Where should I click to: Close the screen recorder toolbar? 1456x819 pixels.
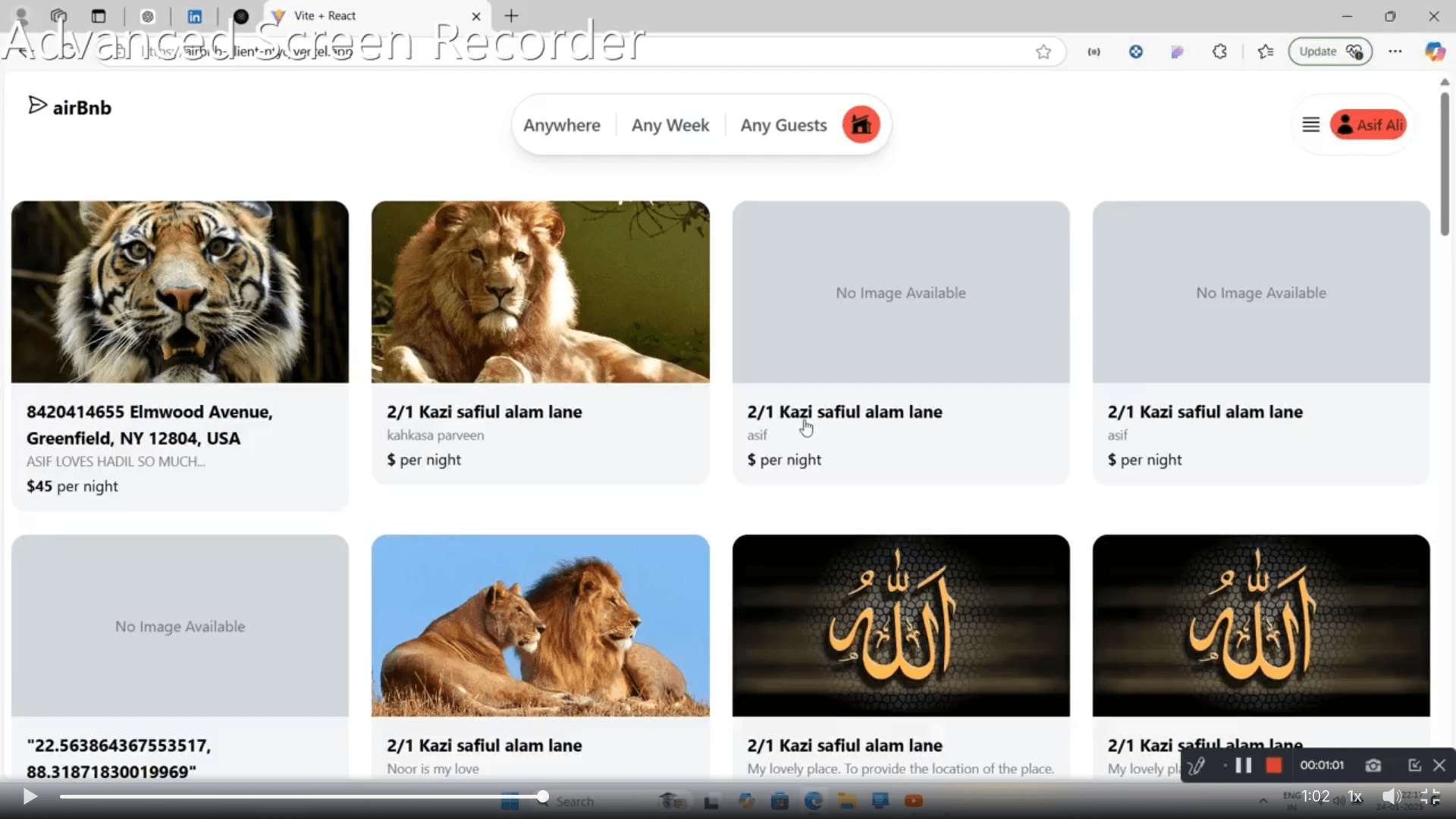pos(1439,765)
